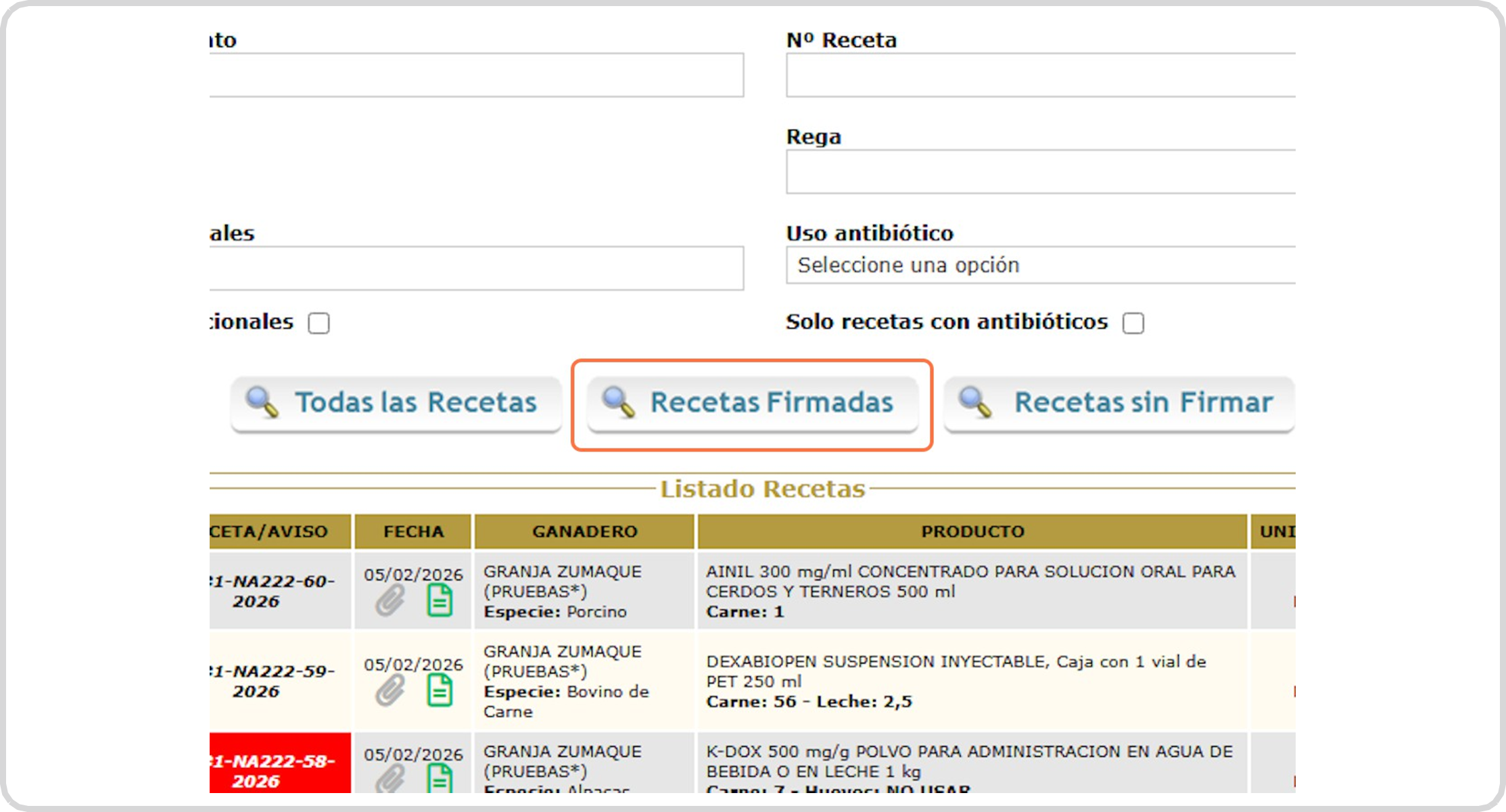Focus the Nº Receta input field
1506x812 pixels.
tap(1040, 75)
